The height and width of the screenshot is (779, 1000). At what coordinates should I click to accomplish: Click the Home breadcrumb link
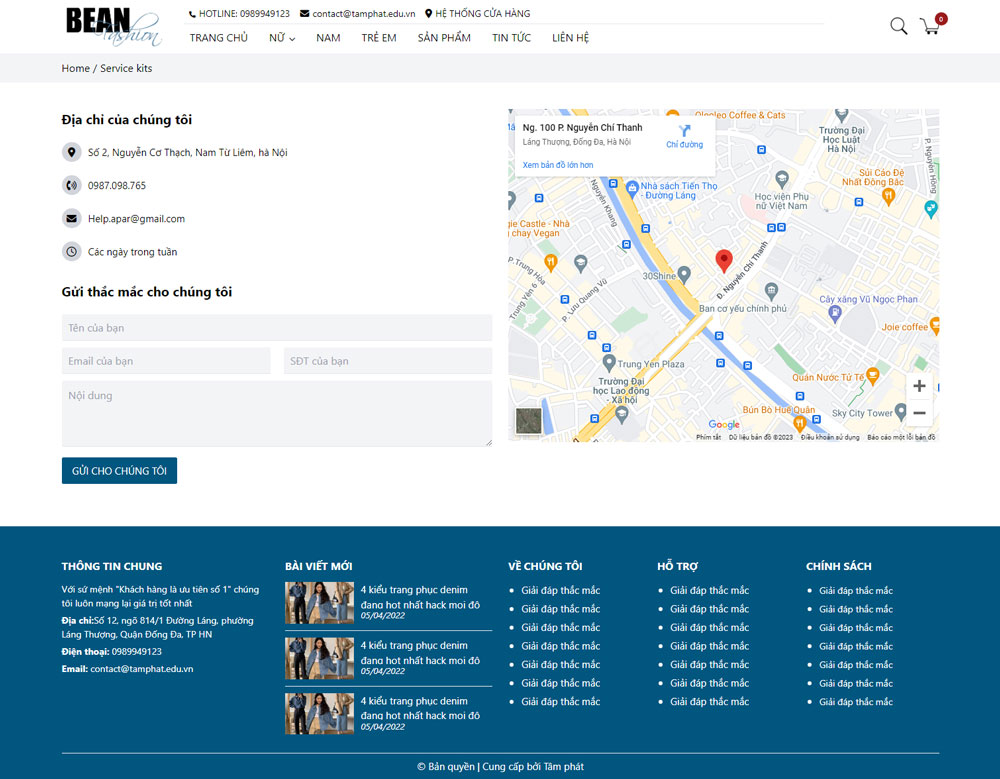(75, 68)
